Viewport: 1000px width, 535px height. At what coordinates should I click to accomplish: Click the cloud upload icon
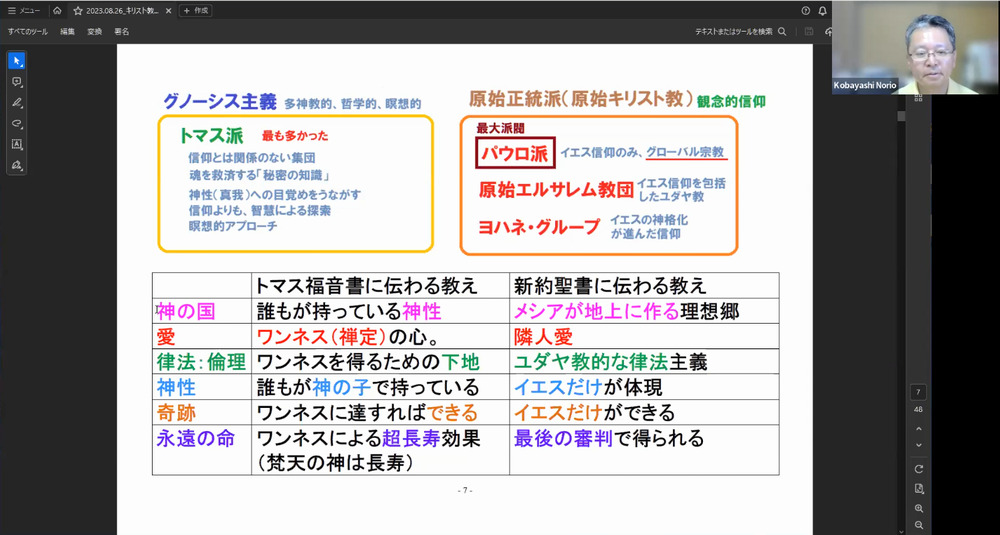[x=828, y=31]
